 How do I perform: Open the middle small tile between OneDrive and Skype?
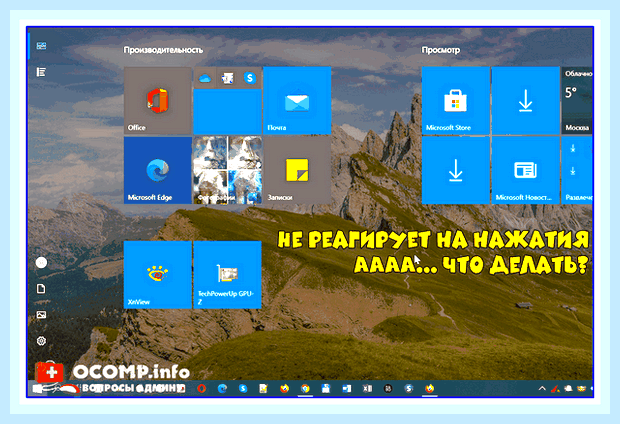[227, 78]
